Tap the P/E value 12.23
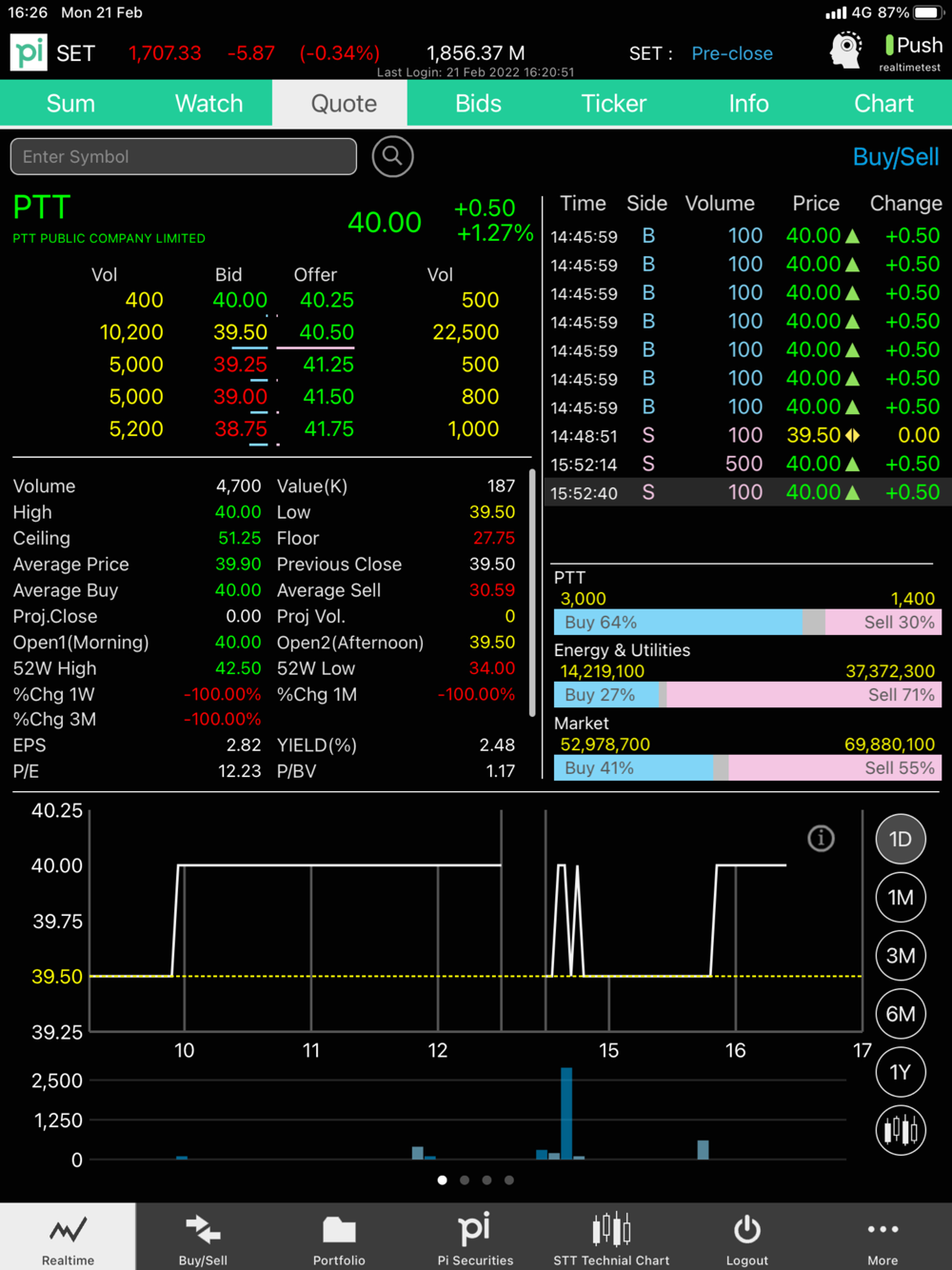The height and width of the screenshot is (1270, 952). [239, 771]
